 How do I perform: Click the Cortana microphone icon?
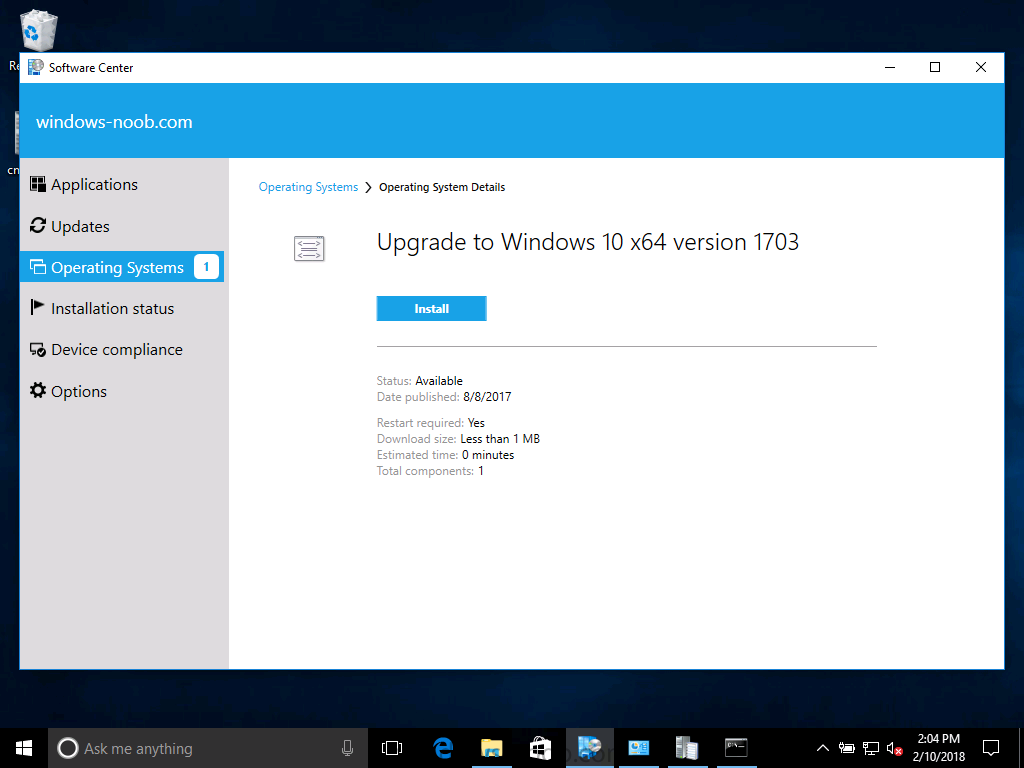click(347, 748)
